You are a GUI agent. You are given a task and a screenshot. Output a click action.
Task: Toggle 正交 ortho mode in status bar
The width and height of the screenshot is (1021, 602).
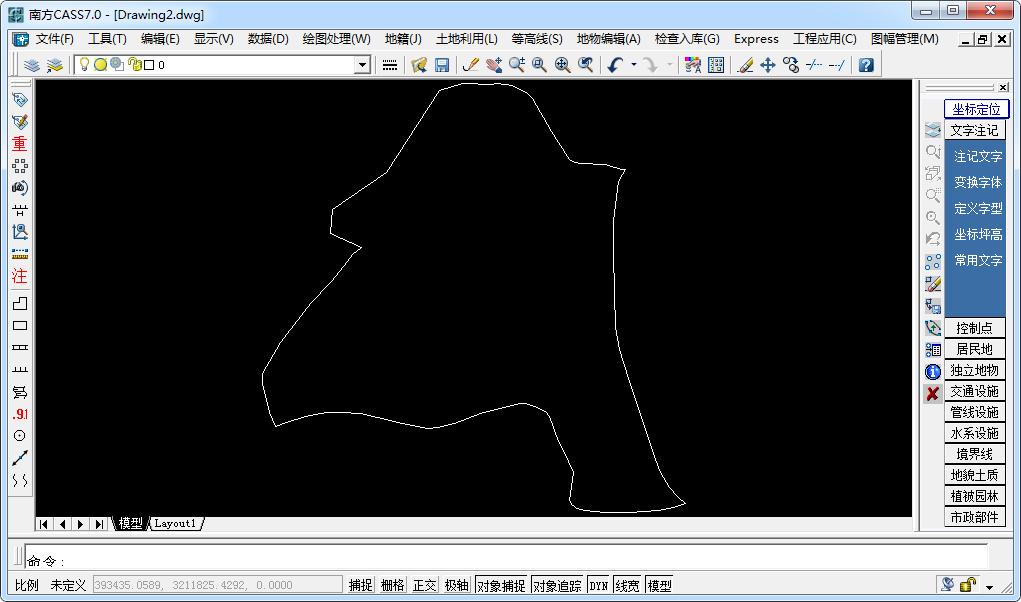(x=424, y=585)
